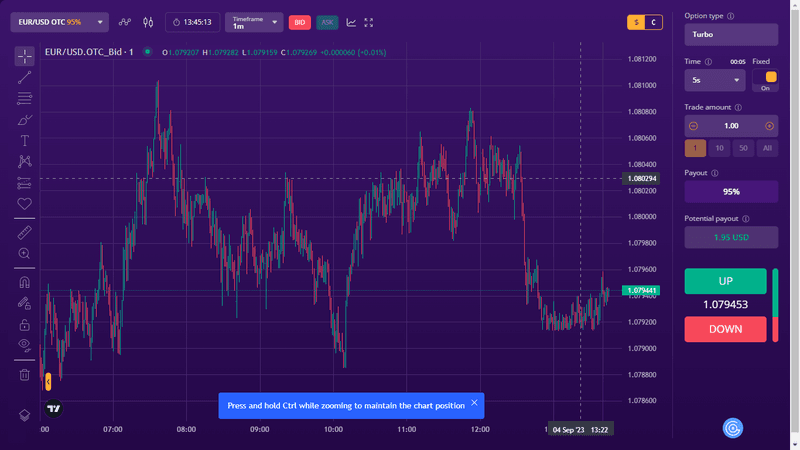
Task: Click the TradingView logo badge
Action: point(54,409)
